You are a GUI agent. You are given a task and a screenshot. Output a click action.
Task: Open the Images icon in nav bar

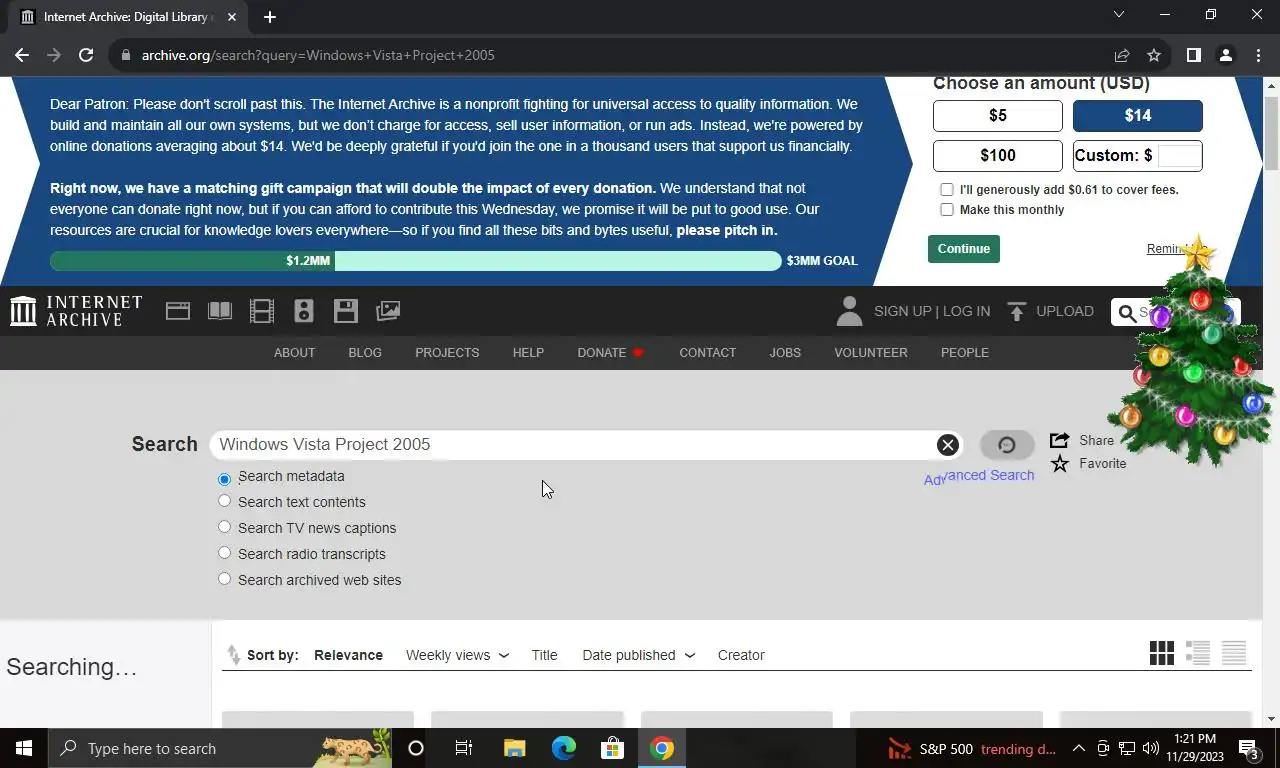(388, 311)
